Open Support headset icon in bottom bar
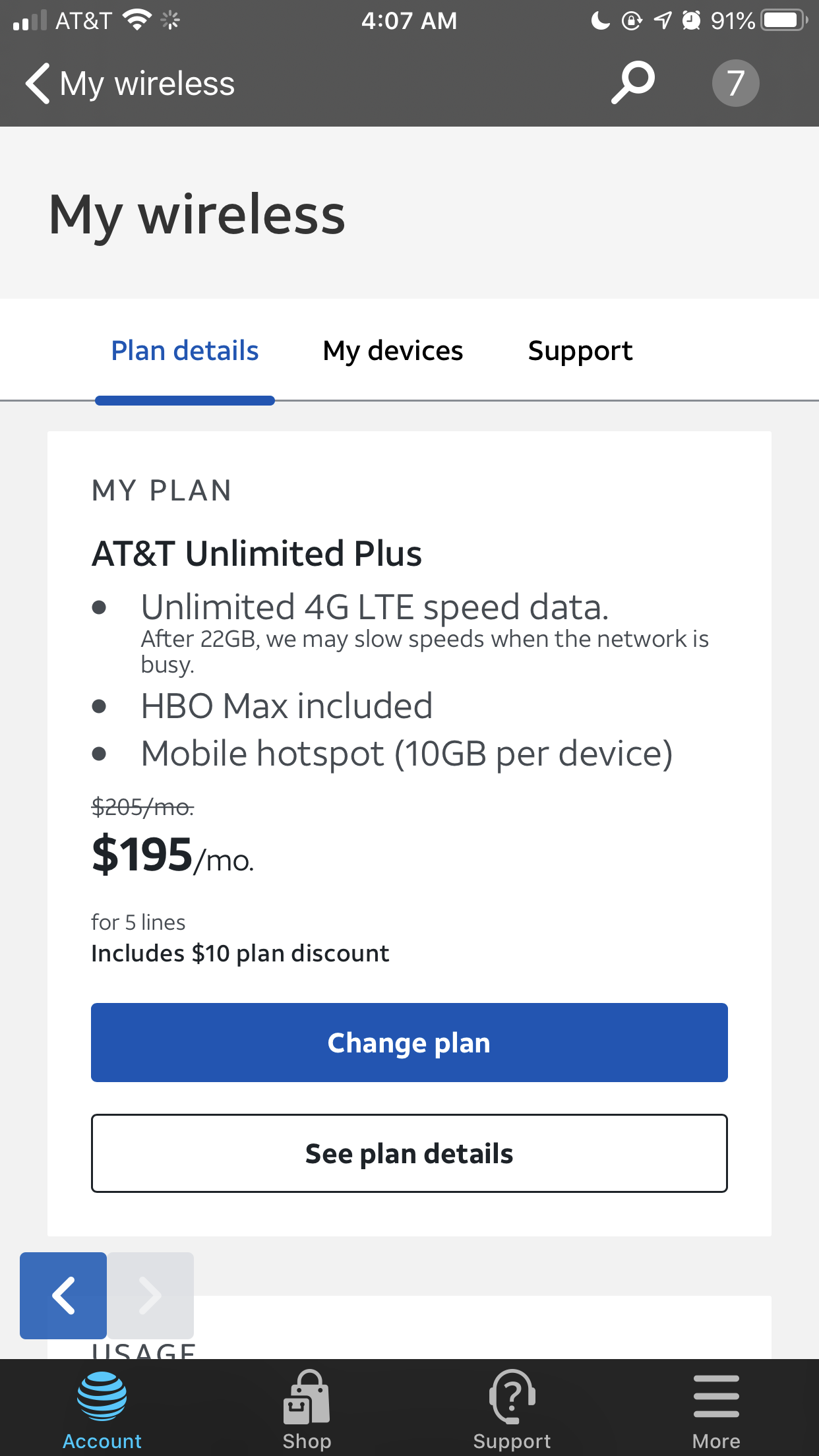Image resolution: width=819 pixels, height=1456 pixels. pos(512,1409)
